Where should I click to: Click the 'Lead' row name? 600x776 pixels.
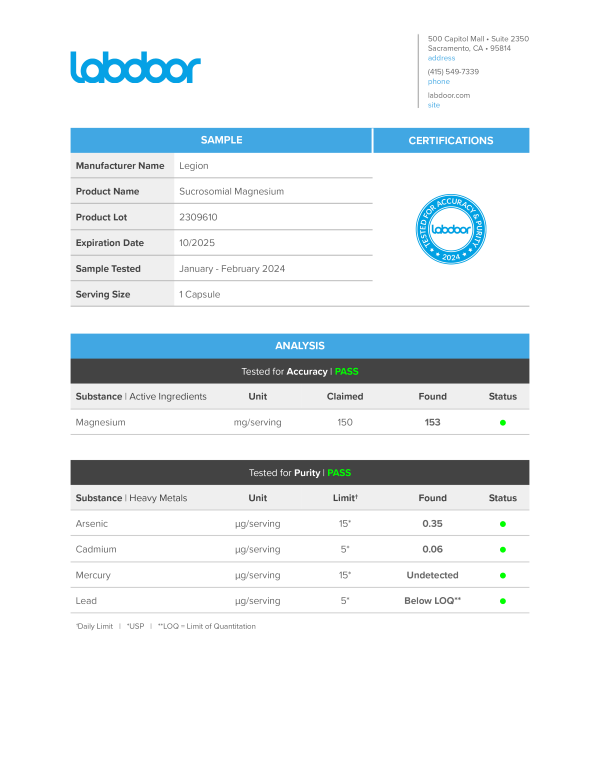pyautogui.click(x=86, y=601)
